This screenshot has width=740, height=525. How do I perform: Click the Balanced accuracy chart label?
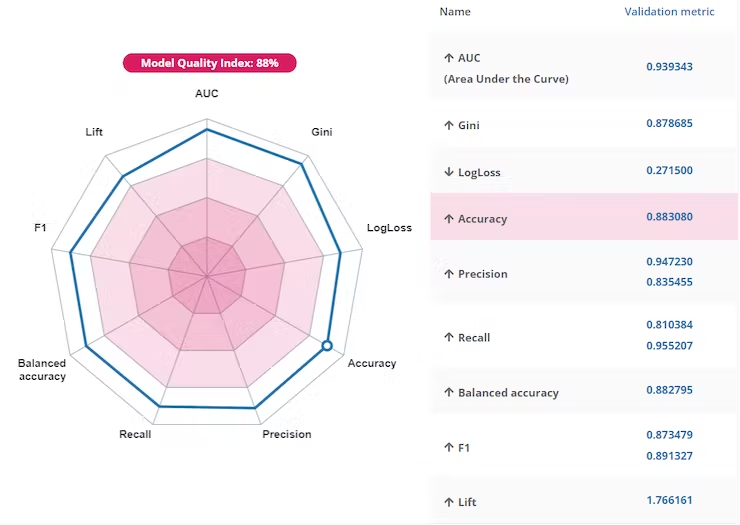42,370
